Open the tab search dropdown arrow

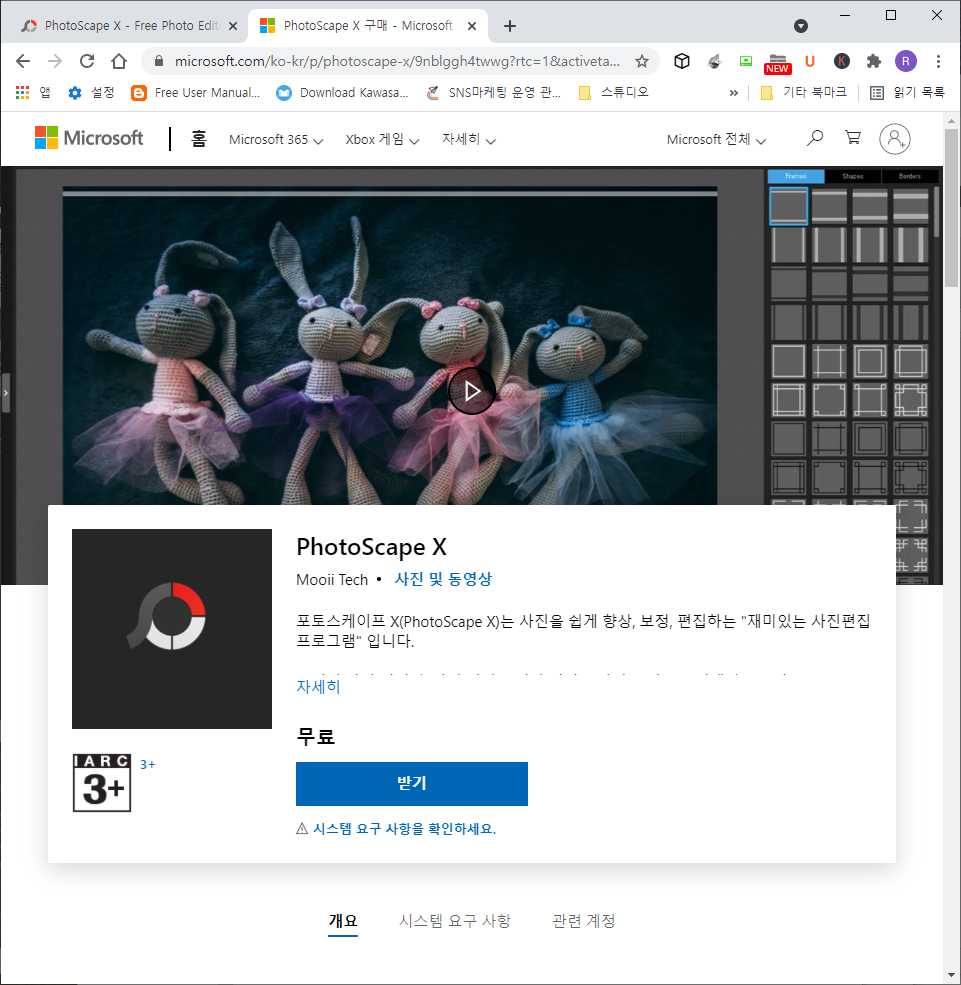[x=801, y=26]
